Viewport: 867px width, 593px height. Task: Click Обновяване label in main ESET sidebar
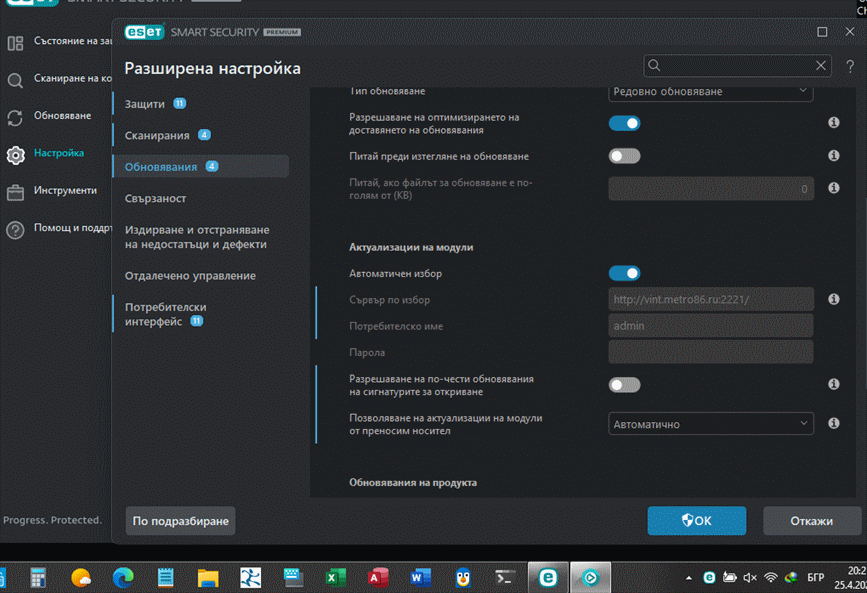point(62,116)
